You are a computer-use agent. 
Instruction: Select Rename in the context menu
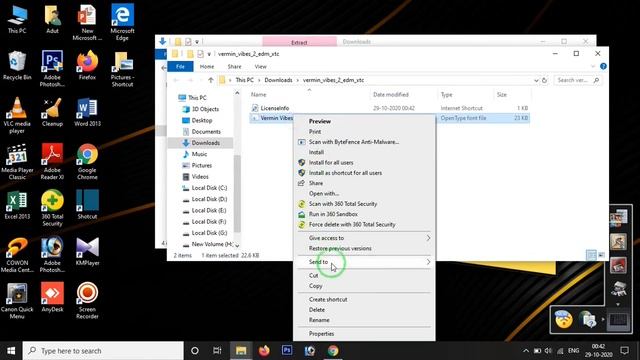coord(364,320)
